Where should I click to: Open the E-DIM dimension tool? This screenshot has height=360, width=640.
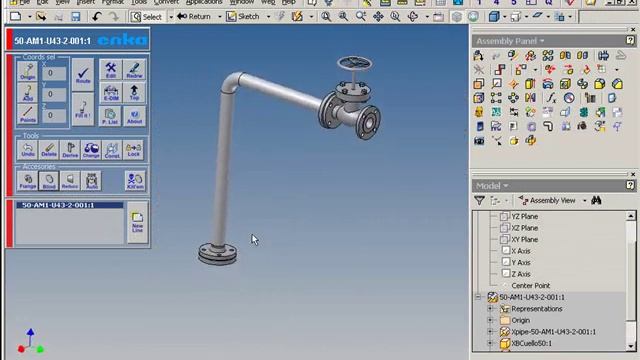click(111, 93)
